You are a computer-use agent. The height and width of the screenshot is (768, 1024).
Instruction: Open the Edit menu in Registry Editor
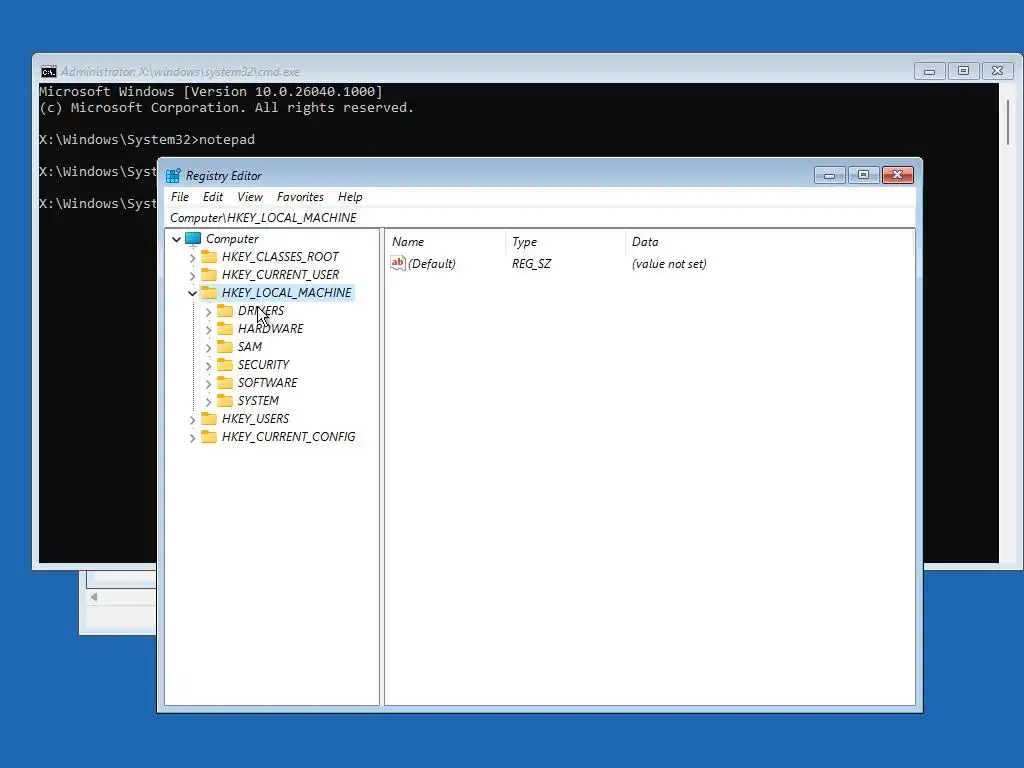coord(213,197)
